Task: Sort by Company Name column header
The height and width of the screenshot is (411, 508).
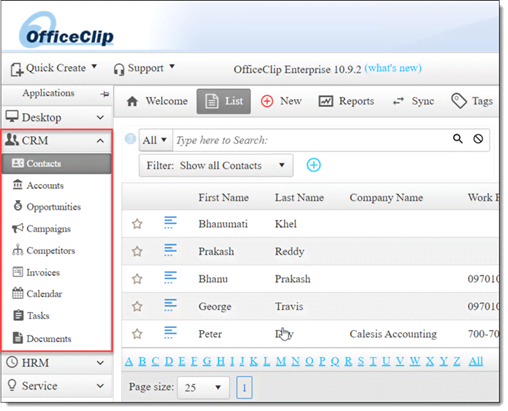Action: pos(386,198)
